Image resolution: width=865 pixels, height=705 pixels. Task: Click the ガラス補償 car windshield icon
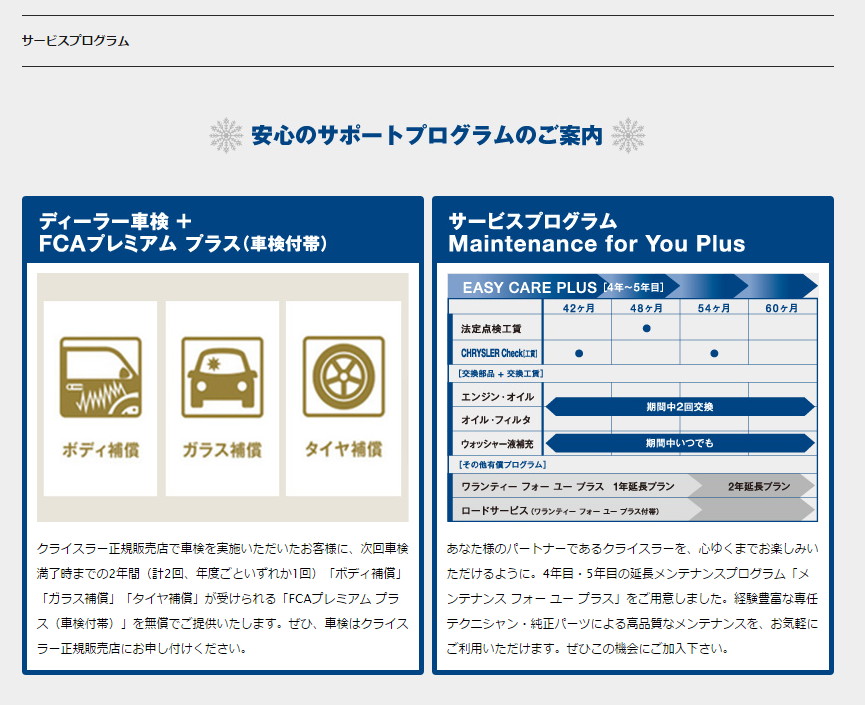[222, 377]
